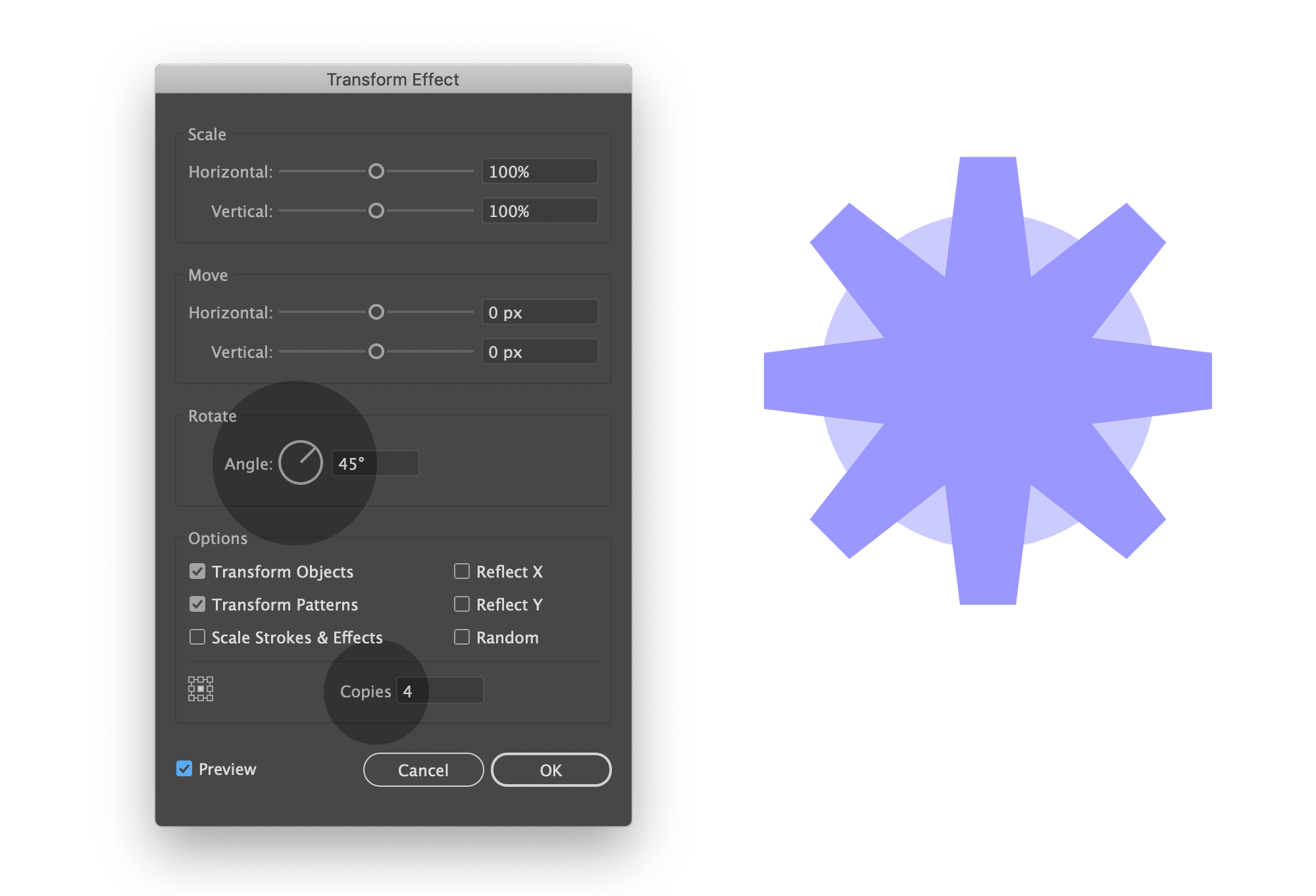This screenshot has width=1316, height=896.
Task: Check the Reflect X box
Action: click(462, 571)
